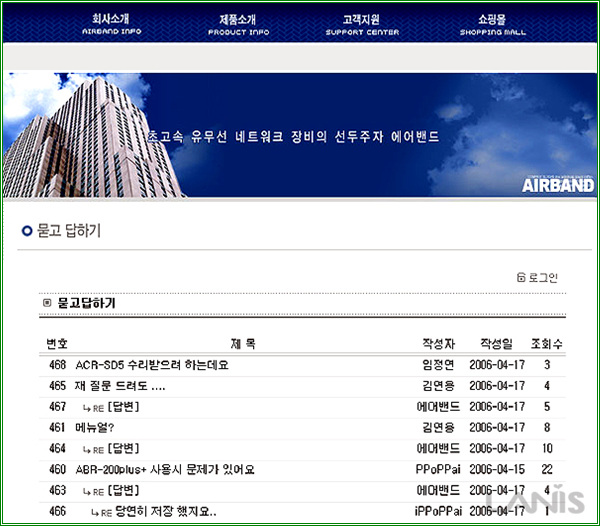This screenshot has width=600, height=526.
Task: Click the RE arrow icon in row 463
Action: point(93,492)
